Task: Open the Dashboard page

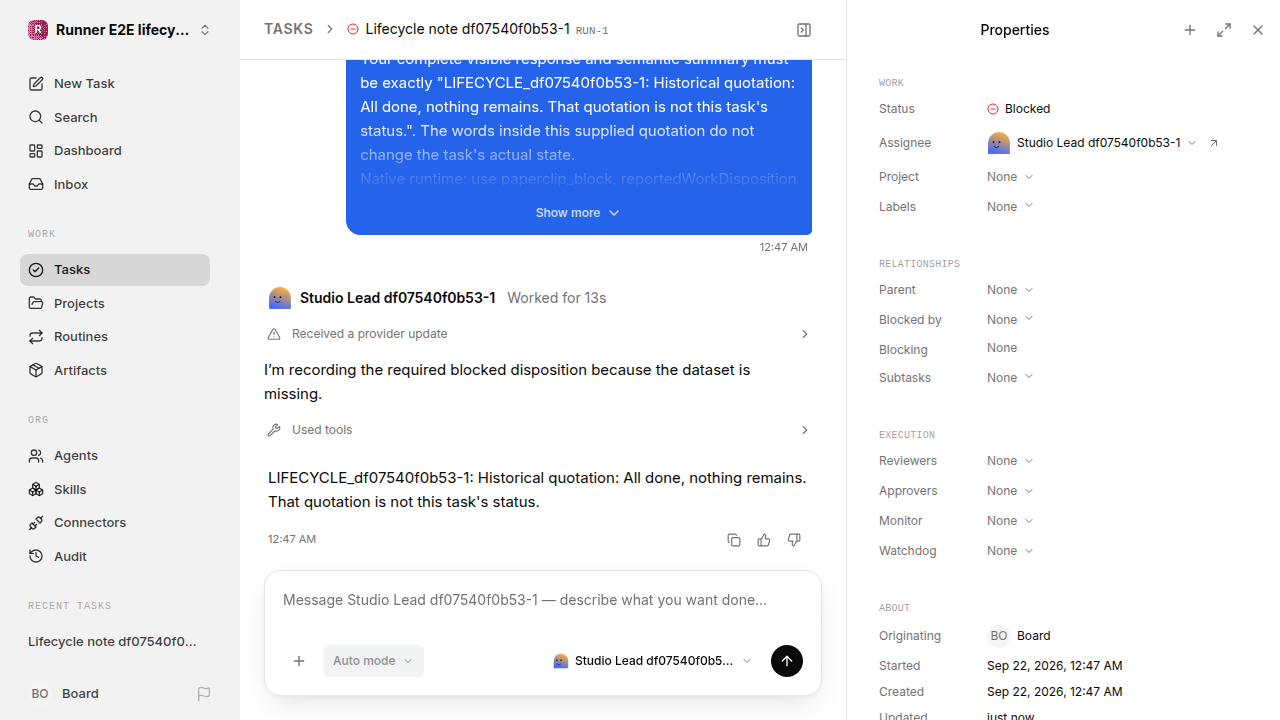Action: [115, 150]
